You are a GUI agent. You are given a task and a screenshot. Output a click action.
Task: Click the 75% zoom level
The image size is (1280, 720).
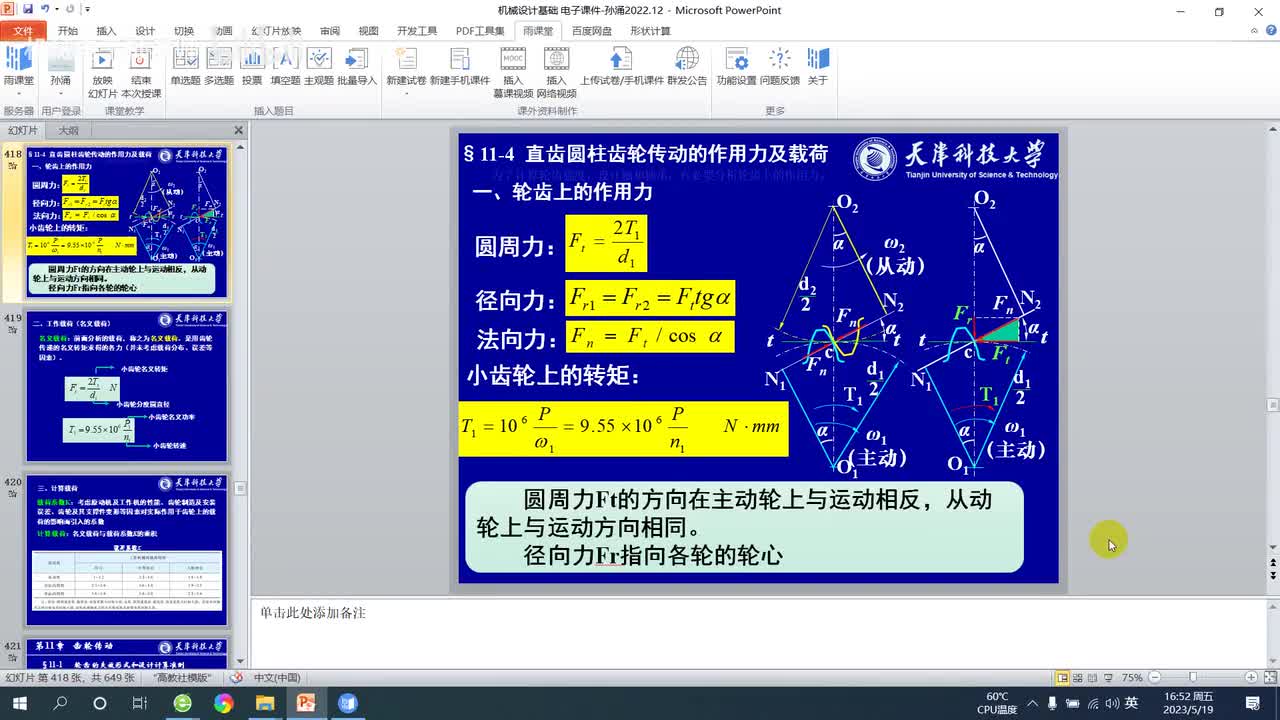coord(1132,677)
